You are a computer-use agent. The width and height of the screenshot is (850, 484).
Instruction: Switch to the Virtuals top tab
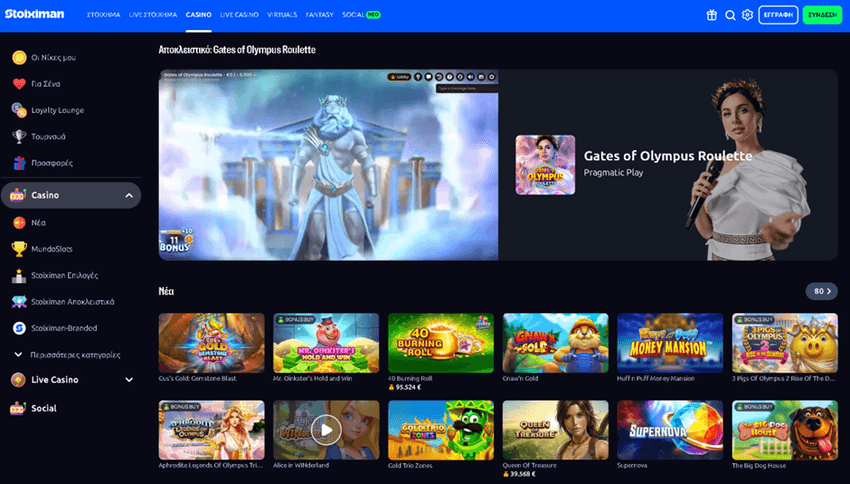(282, 15)
